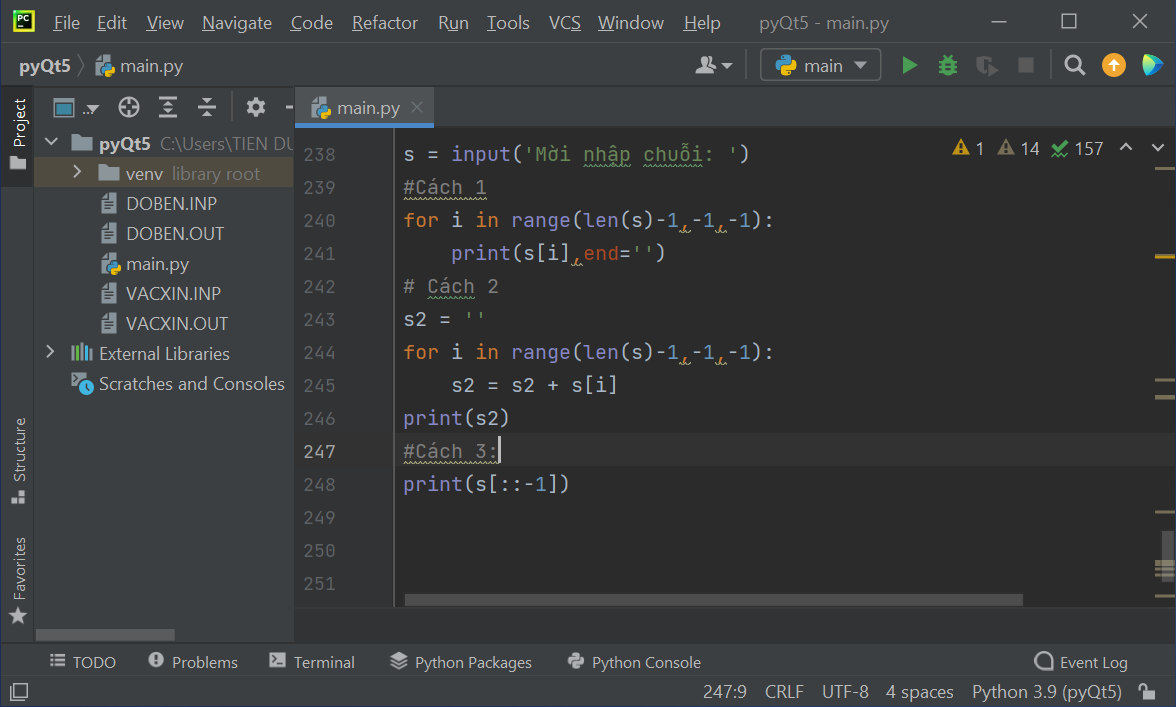Change 4 spaces indent setting
The height and width of the screenshot is (707, 1176).
point(920,691)
